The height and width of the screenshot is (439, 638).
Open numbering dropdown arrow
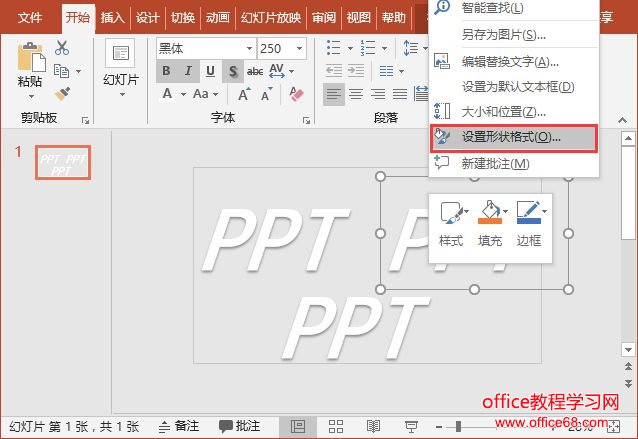[x=385, y=48]
